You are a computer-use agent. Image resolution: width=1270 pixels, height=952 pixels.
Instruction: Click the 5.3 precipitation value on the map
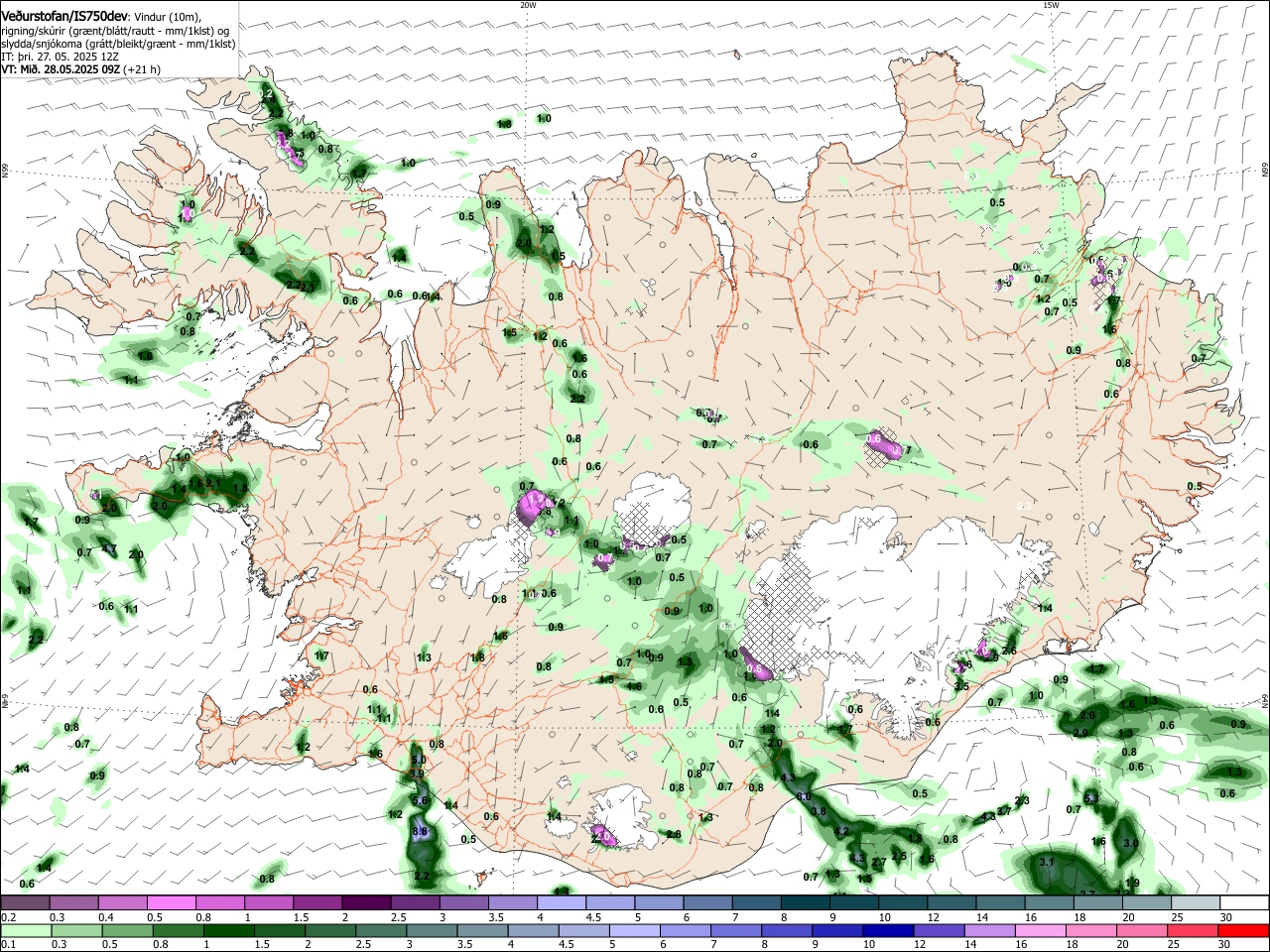tap(1091, 797)
